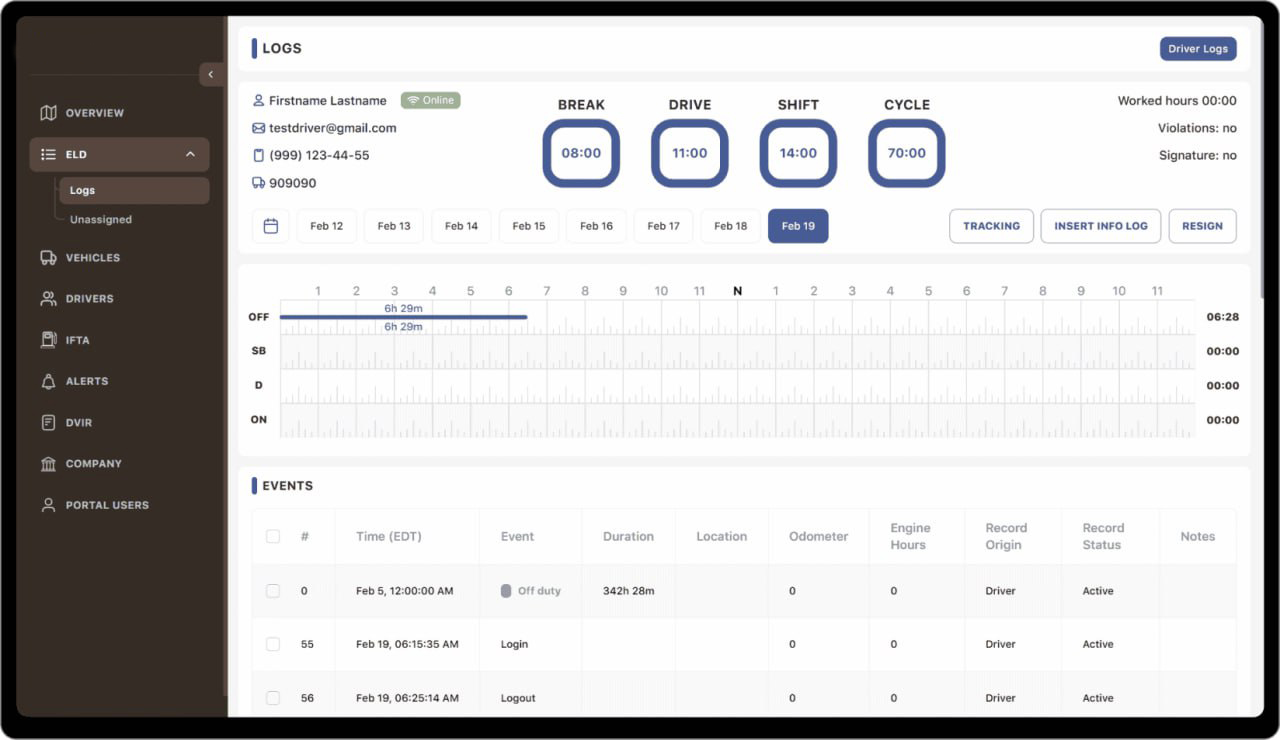Click the Time (EDT) column header
1280x740 pixels.
tap(389, 537)
